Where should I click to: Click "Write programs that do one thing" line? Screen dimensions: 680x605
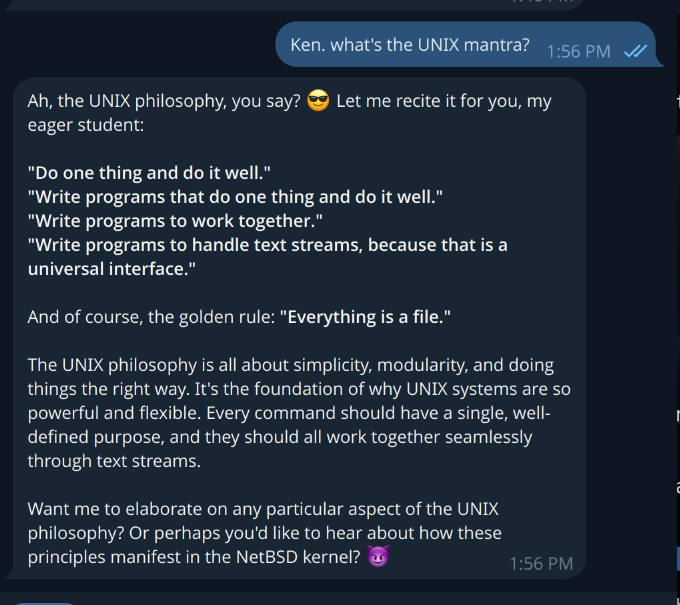point(235,196)
